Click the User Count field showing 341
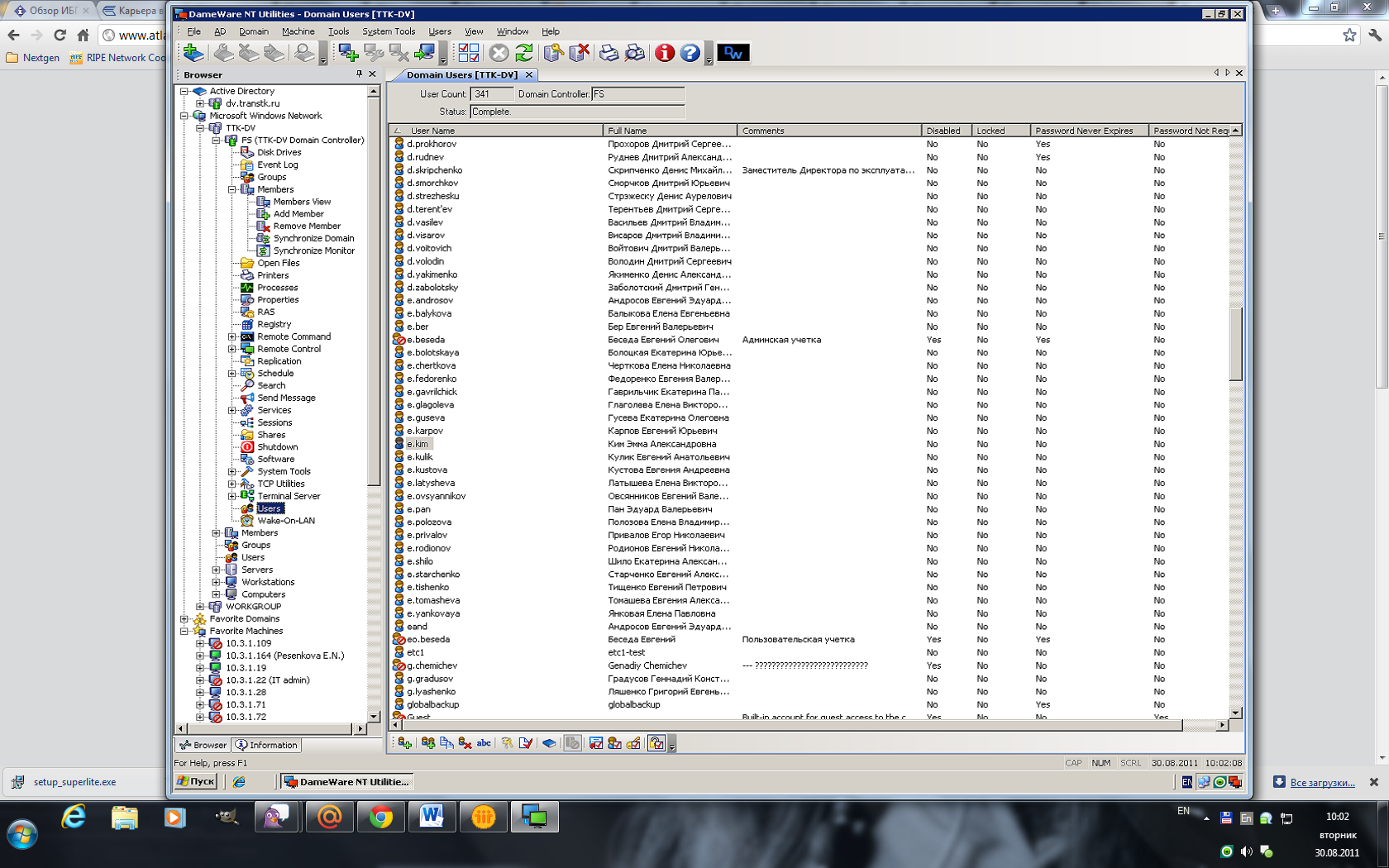This screenshot has height=868, width=1389. 491,94
